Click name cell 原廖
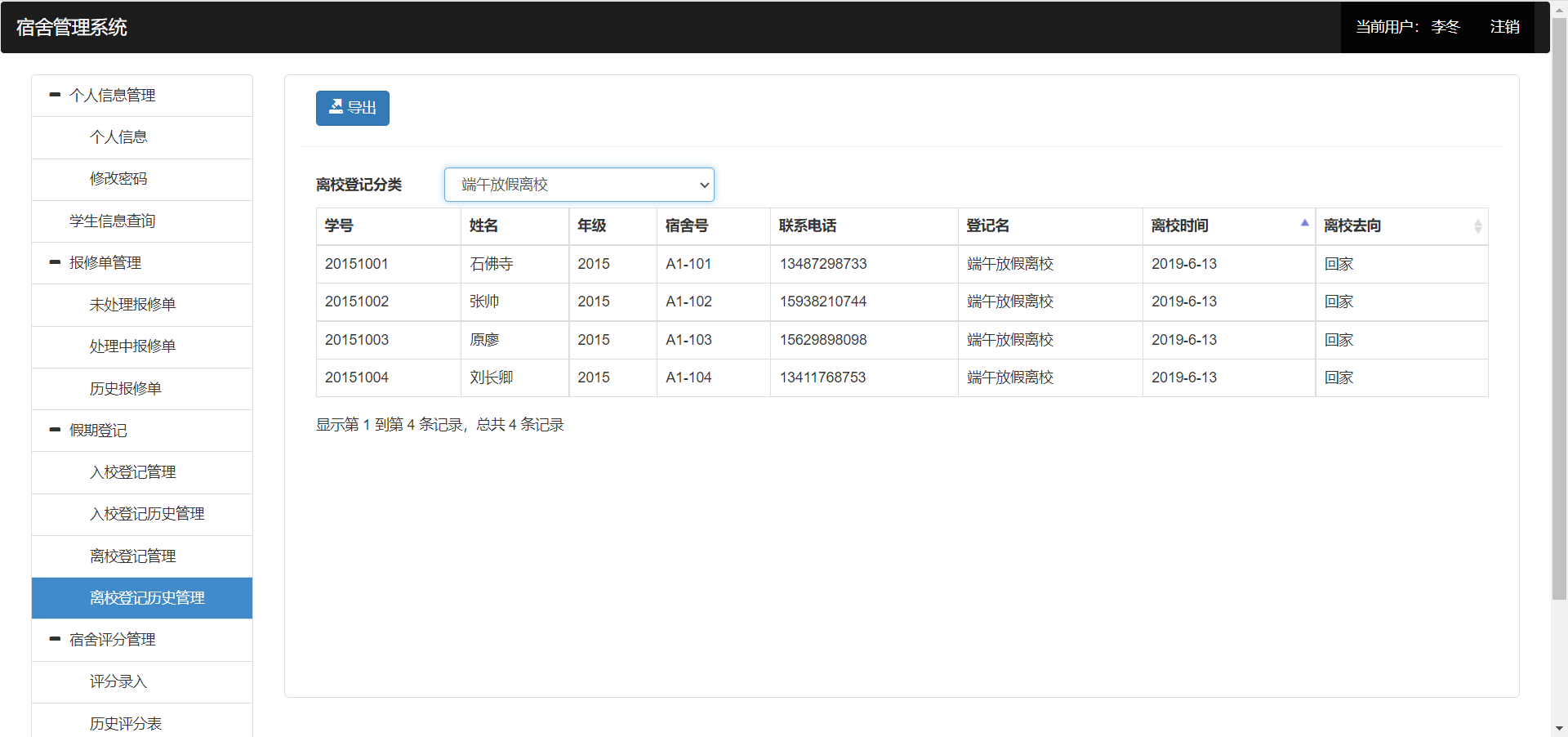 pyautogui.click(x=514, y=340)
